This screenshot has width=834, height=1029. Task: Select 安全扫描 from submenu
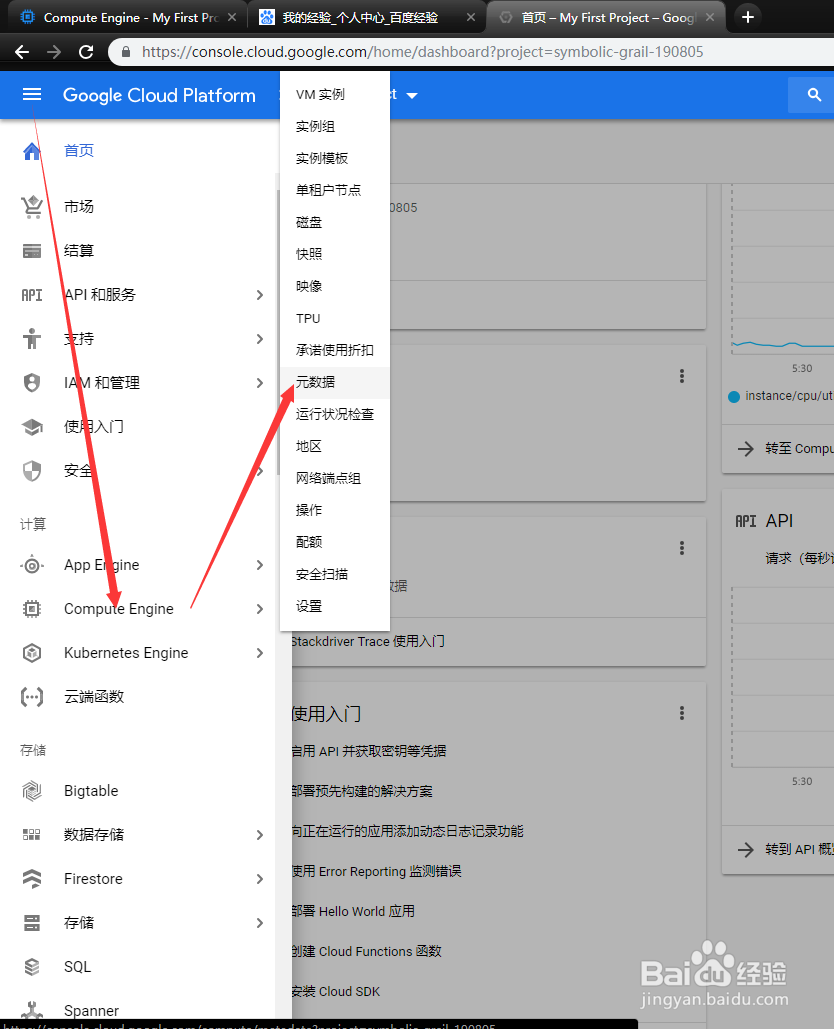[x=335, y=574]
